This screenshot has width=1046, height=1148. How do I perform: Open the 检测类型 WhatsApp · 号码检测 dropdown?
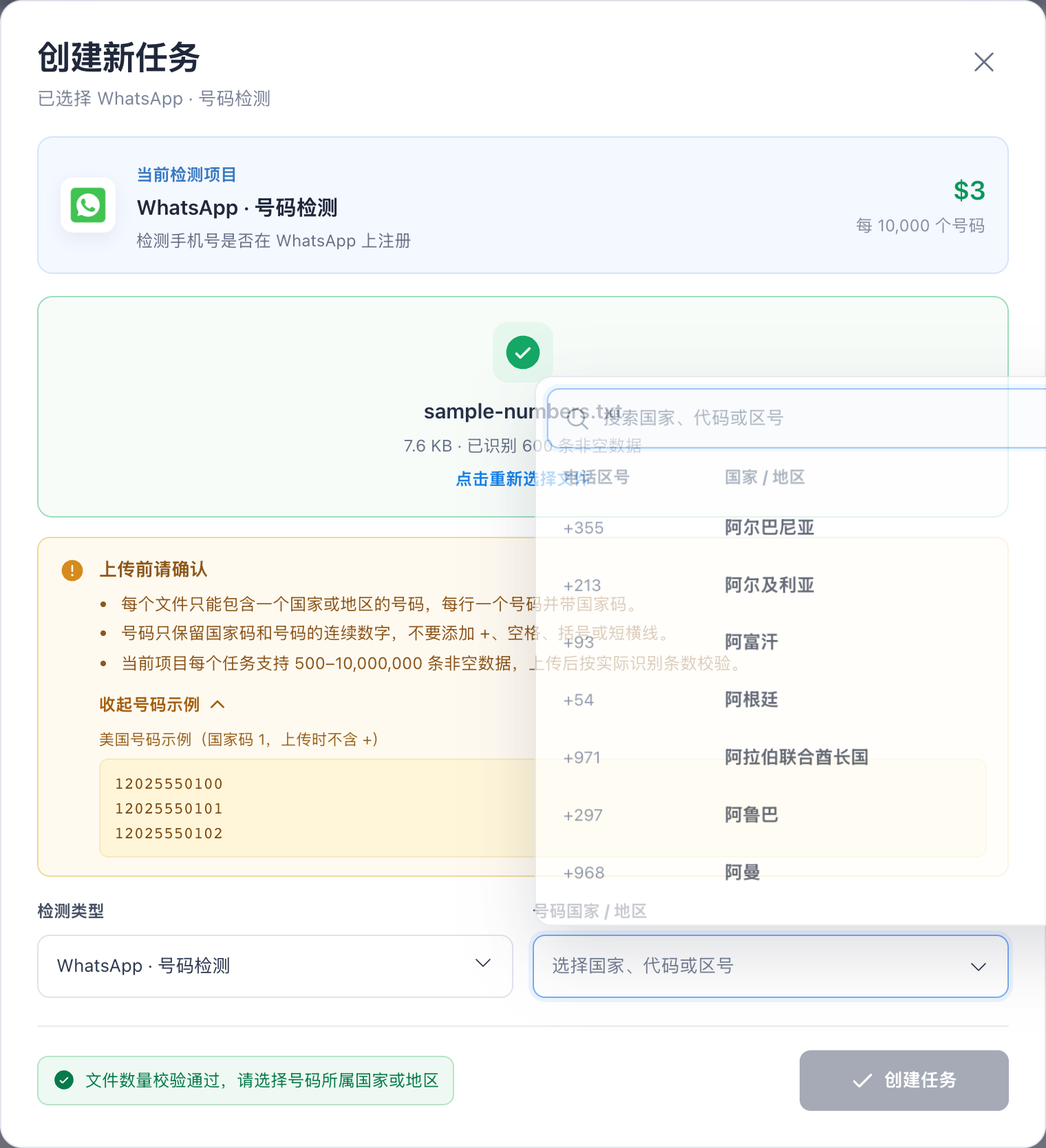(275, 966)
